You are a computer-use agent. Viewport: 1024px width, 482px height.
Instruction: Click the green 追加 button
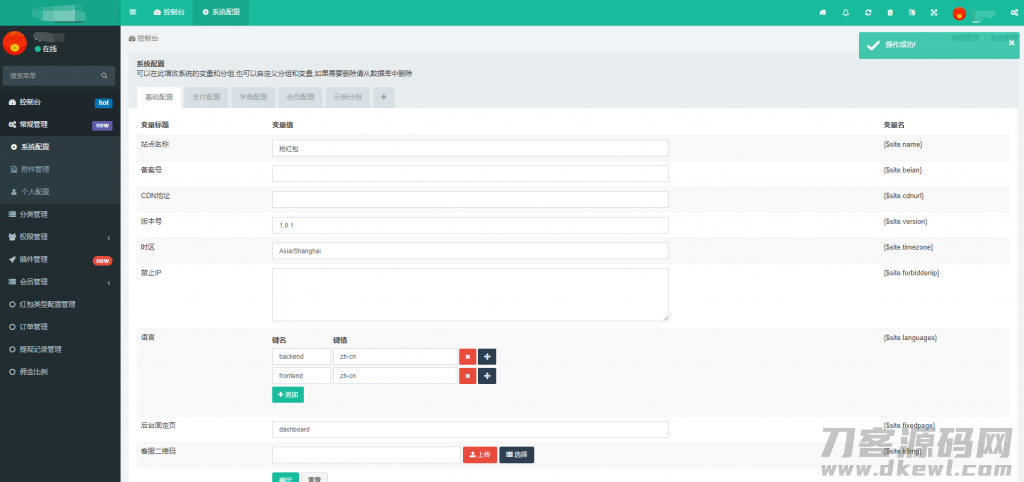pyautogui.click(x=287, y=395)
